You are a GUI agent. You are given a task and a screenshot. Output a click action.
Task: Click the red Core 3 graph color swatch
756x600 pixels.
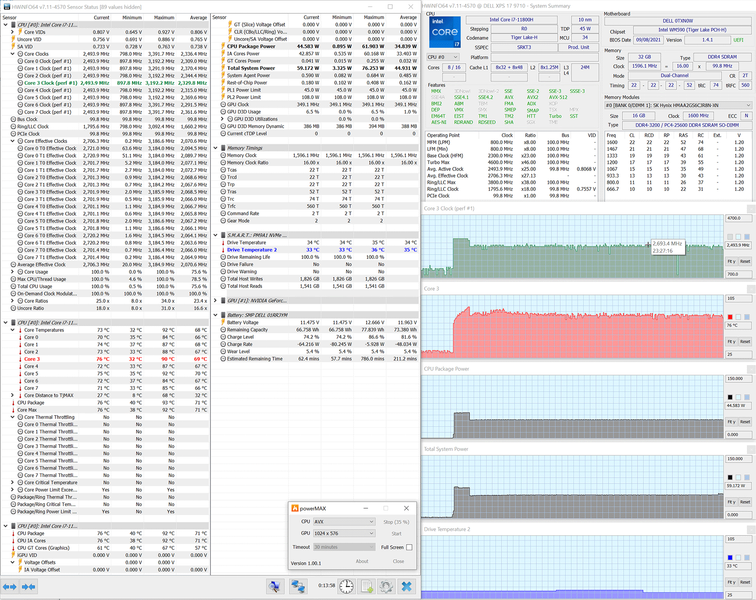coord(730,317)
